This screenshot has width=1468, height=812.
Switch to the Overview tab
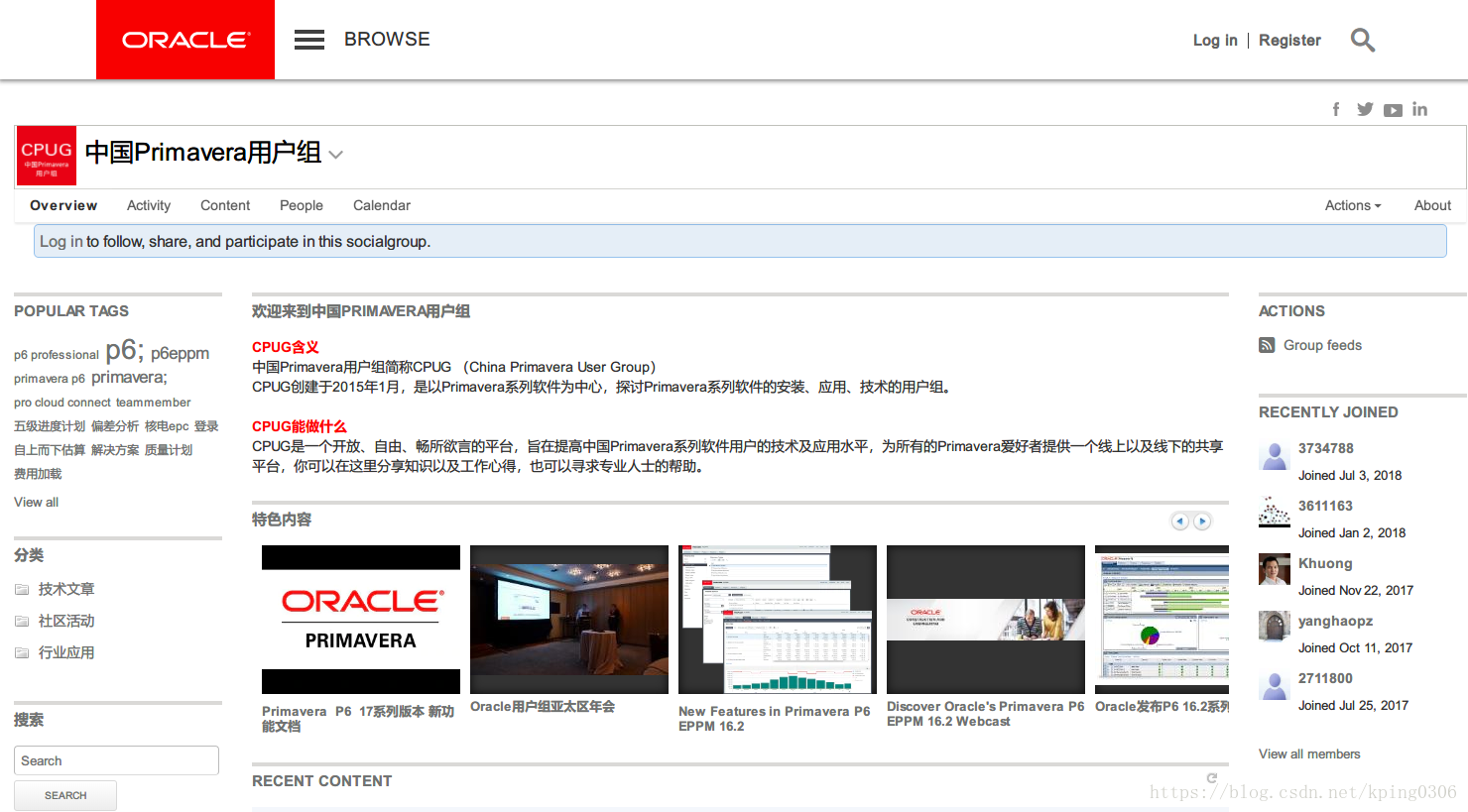tap(63, 205)
